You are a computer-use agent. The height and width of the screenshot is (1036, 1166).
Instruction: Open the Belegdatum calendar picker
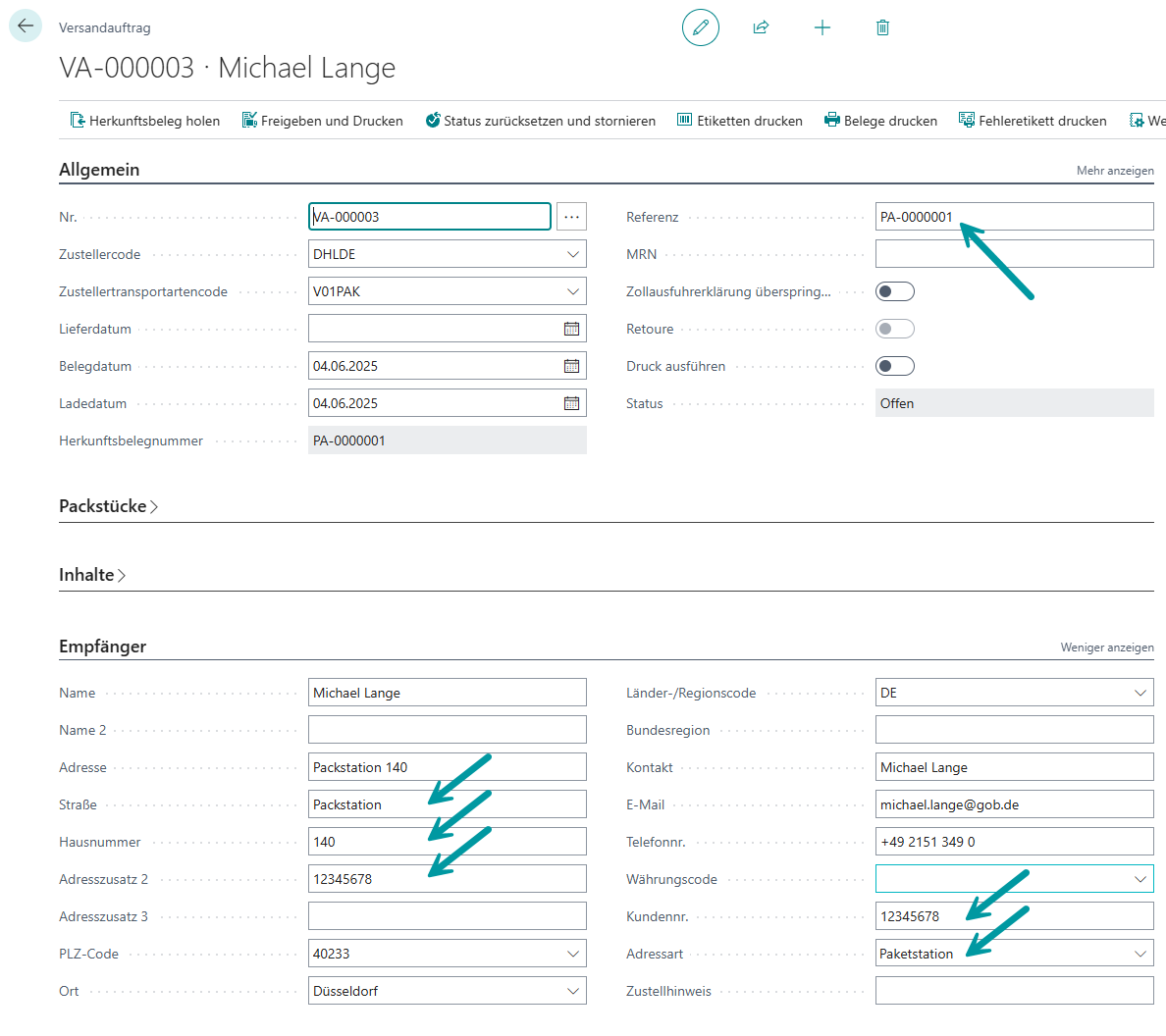click(x=571, y=366)
